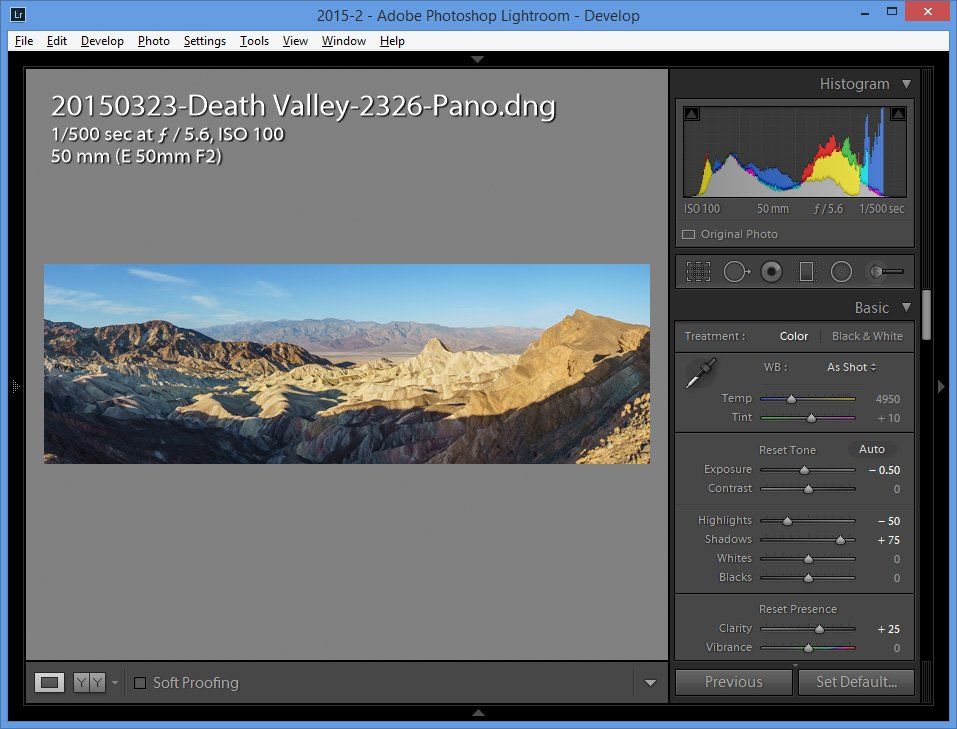Open the Adjustment Brush tool
957x729 pixels.
[x=885, y=271]
